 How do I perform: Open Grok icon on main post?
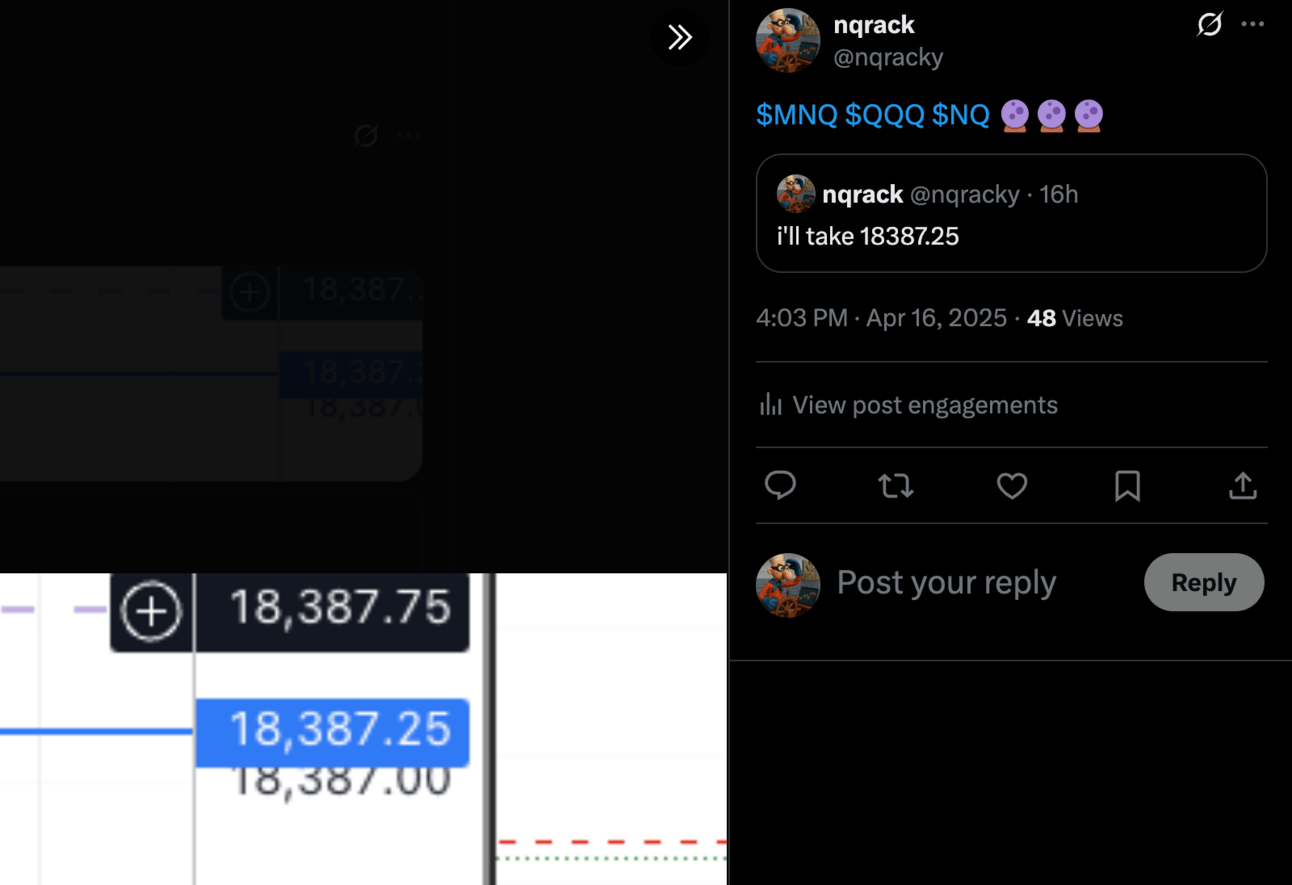pos(1210,25)
